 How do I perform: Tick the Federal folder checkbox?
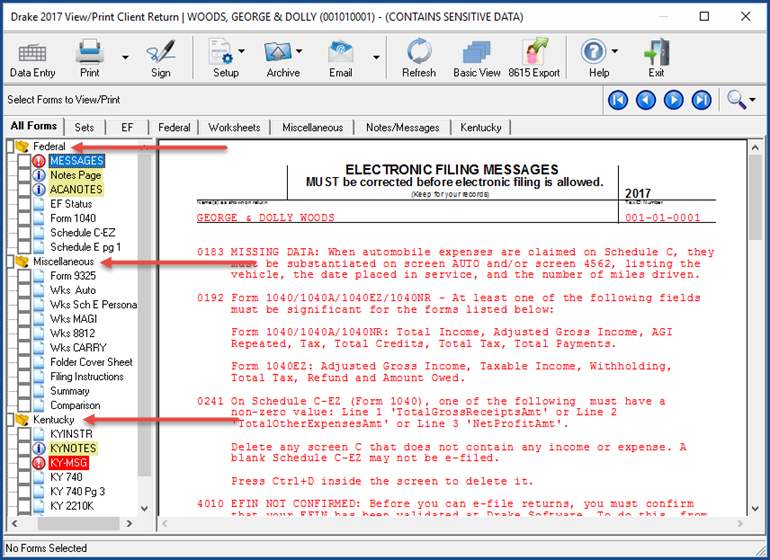pos(9,146)
